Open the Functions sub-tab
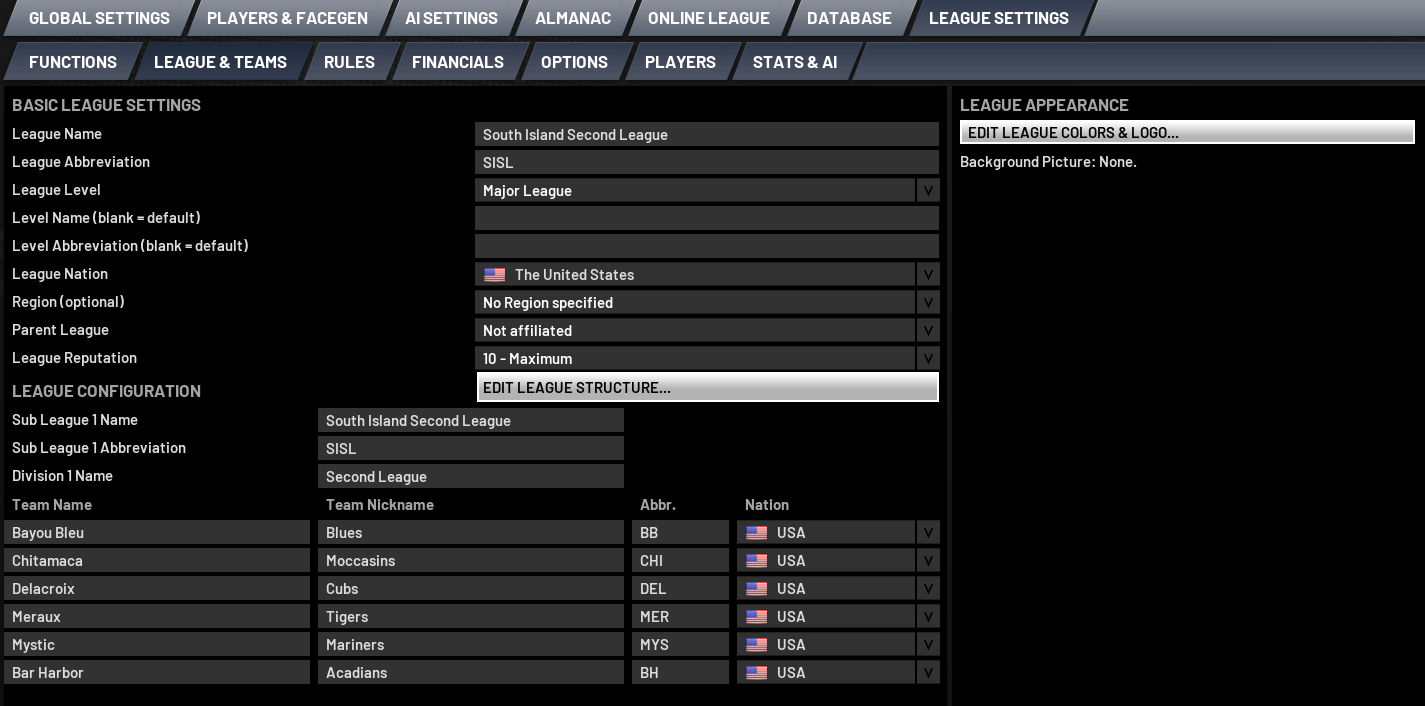 coord(73,62)
